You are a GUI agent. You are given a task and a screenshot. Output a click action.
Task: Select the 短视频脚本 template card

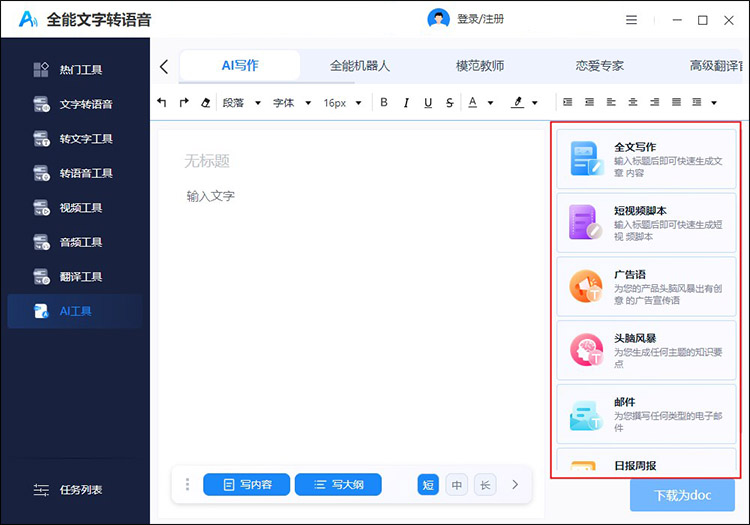646,223
